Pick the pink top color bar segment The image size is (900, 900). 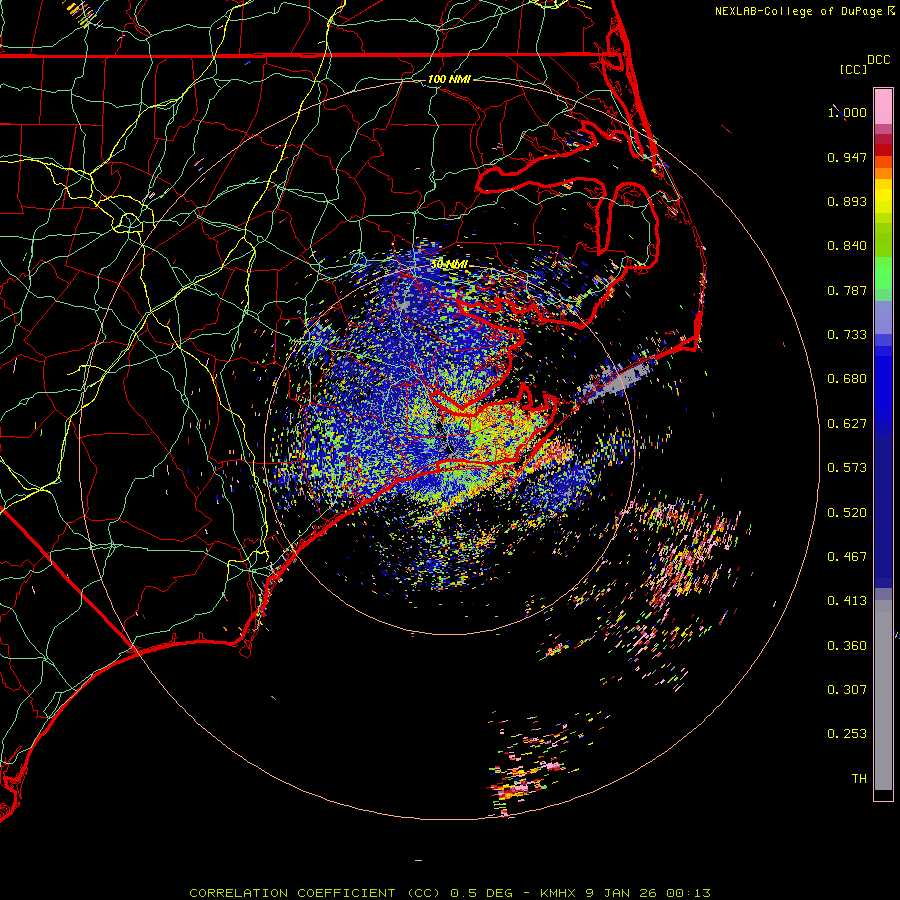[x=883, y=107]
